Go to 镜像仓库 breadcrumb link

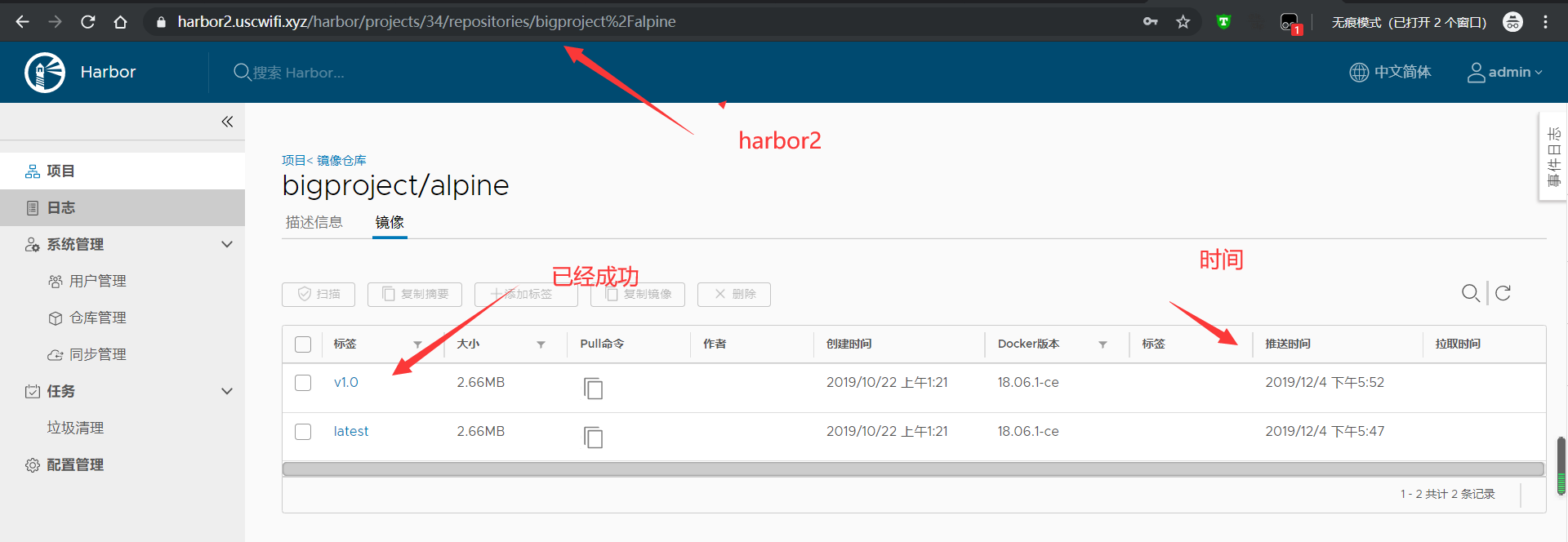(341, 160)
